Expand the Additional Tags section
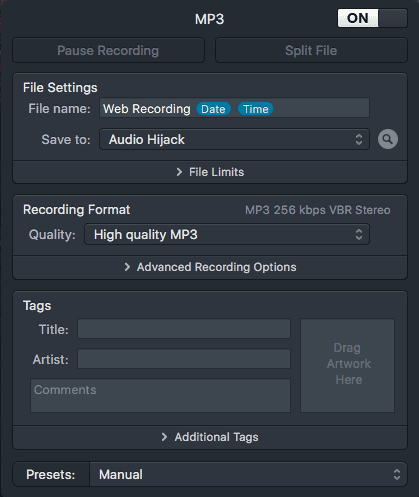Viewport: 419px width, 497px height. (210, 437)
